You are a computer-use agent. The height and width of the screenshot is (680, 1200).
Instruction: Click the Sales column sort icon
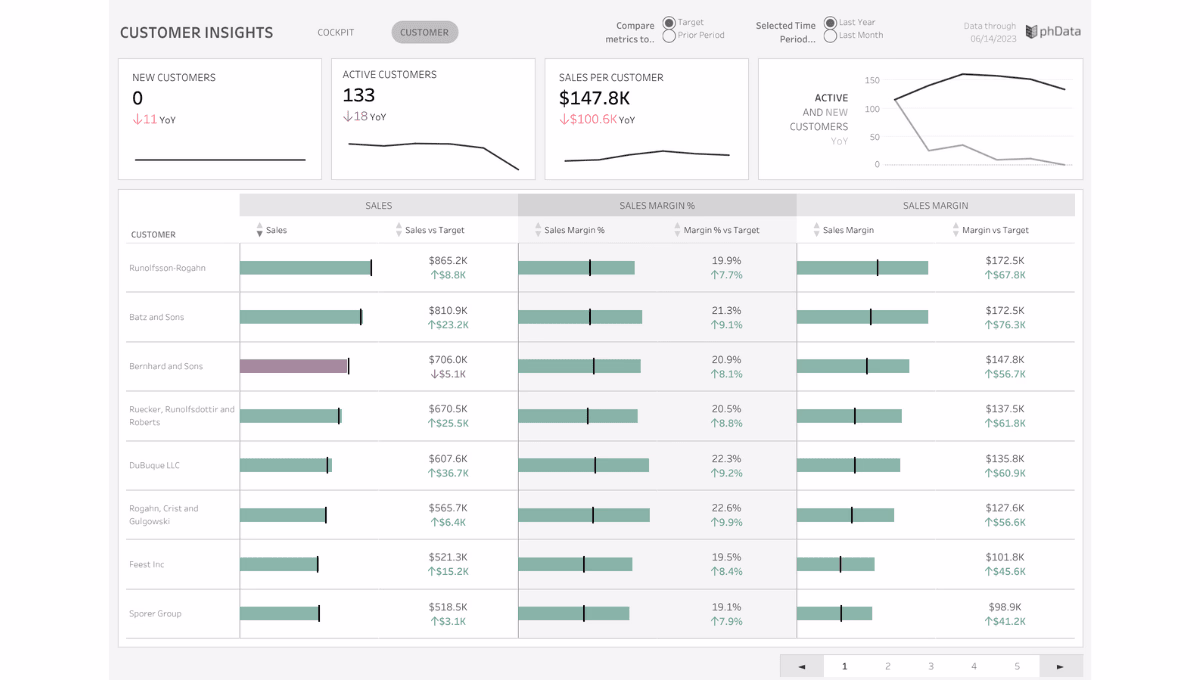pos(260,230)
